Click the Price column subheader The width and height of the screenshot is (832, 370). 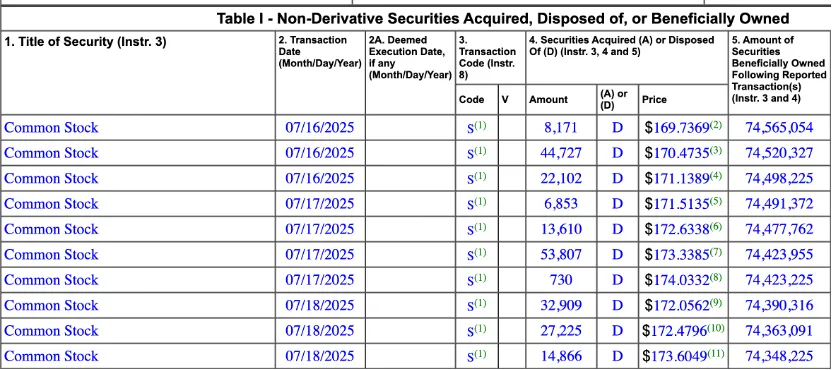coord(654,100)
